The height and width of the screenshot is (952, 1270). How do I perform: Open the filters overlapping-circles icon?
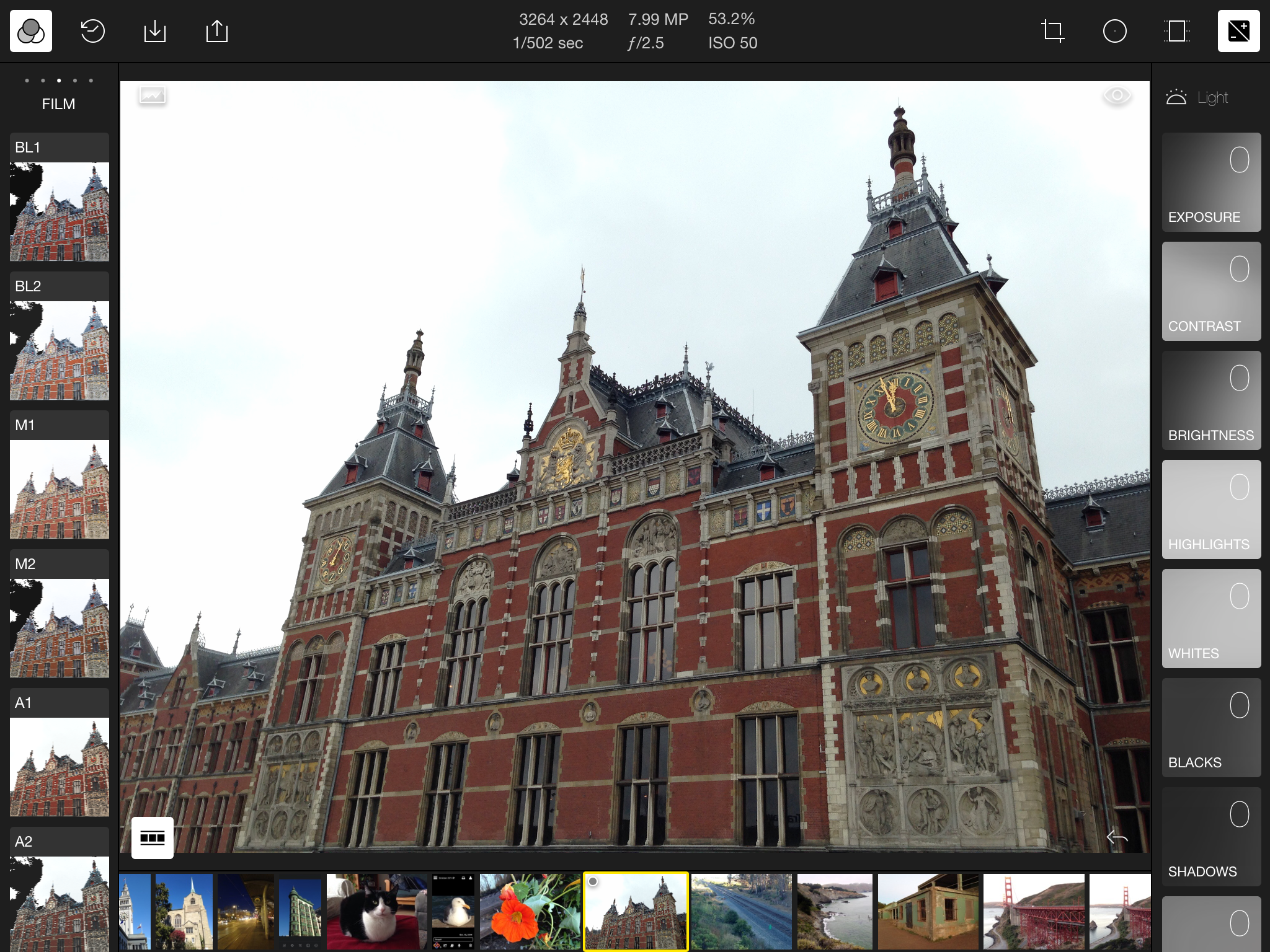coord(31,31)
